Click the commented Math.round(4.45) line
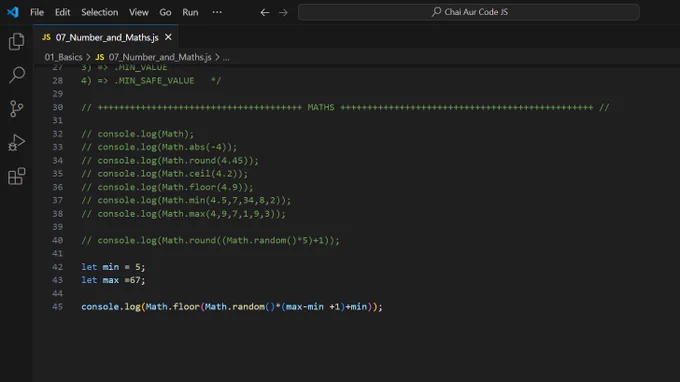 coord(170,160)
